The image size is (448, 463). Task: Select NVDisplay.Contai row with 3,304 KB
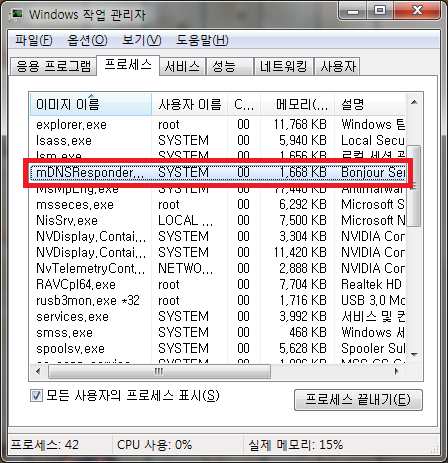pyautogui.click(x=218, y=237)
